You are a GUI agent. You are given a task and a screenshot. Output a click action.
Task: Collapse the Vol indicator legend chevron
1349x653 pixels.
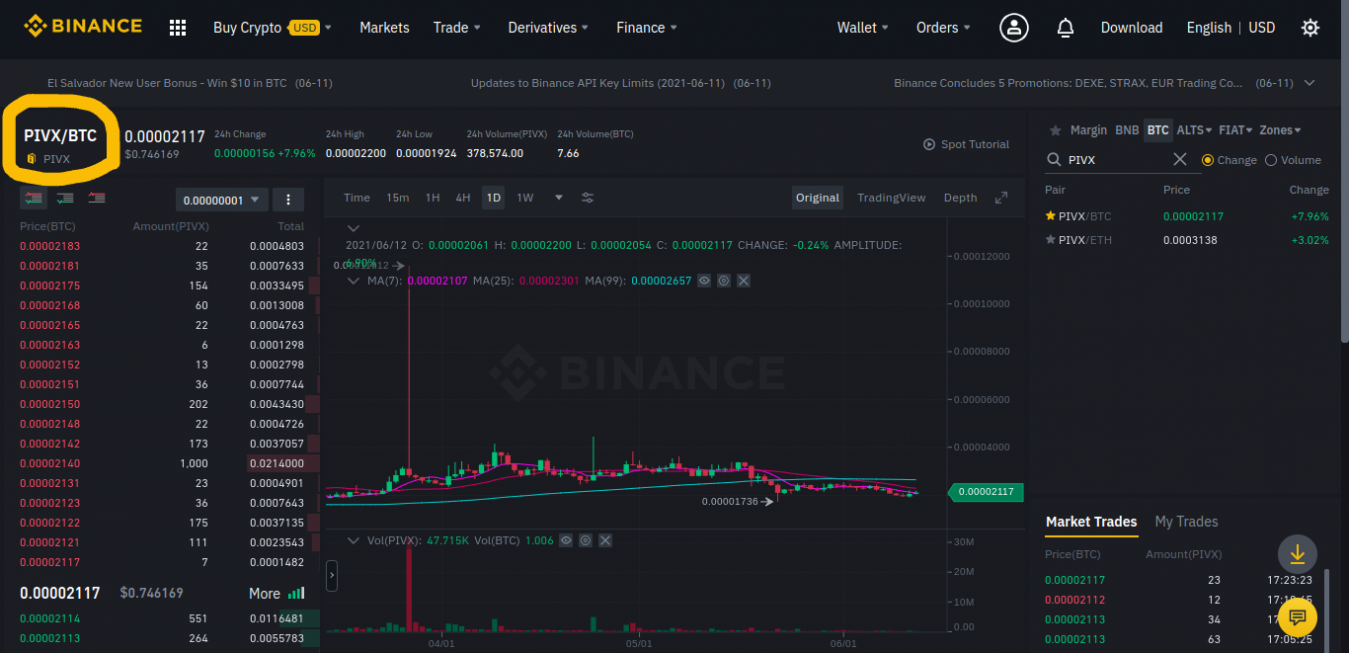[x=353, y=540]
